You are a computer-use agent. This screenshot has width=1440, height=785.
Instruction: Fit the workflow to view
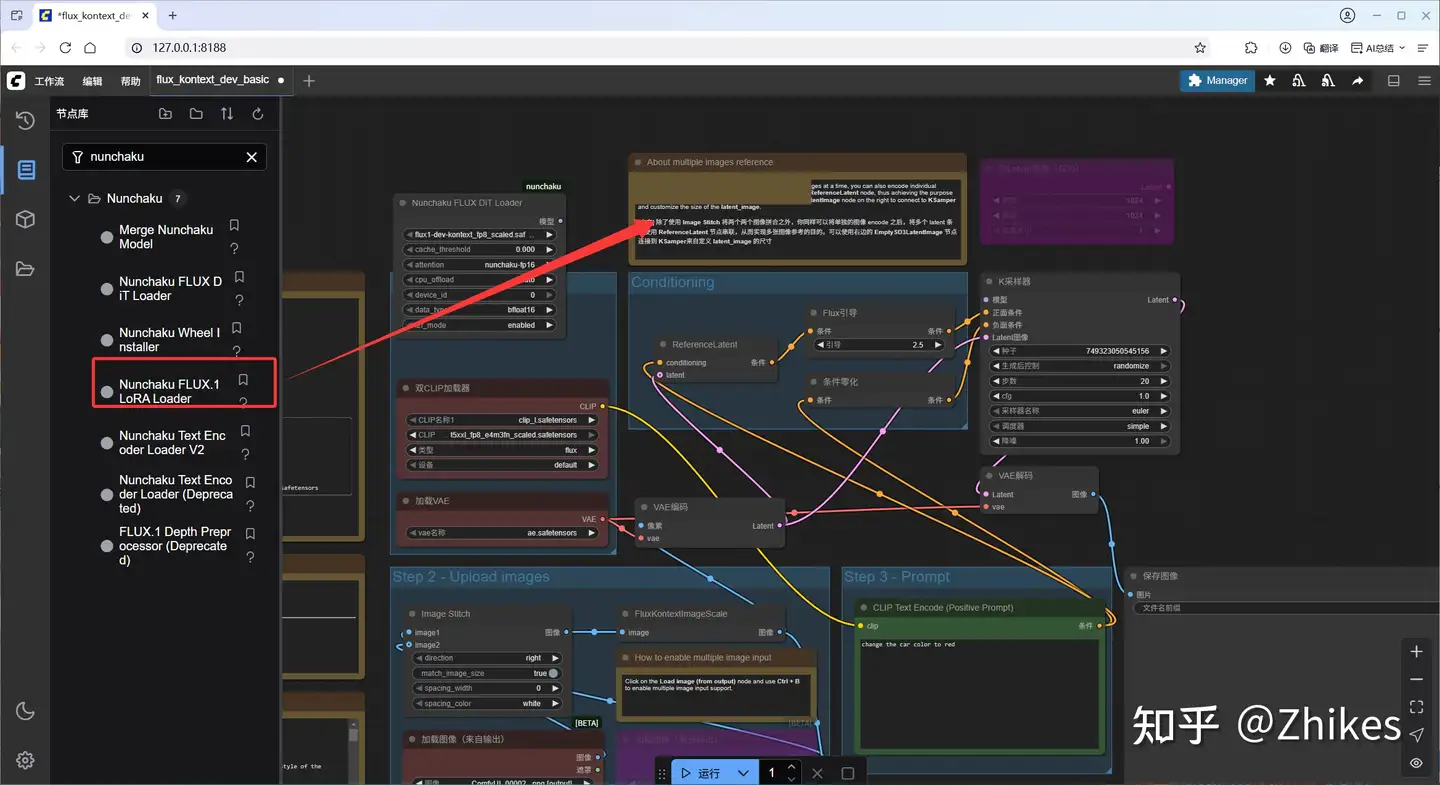pos(1416,707)
